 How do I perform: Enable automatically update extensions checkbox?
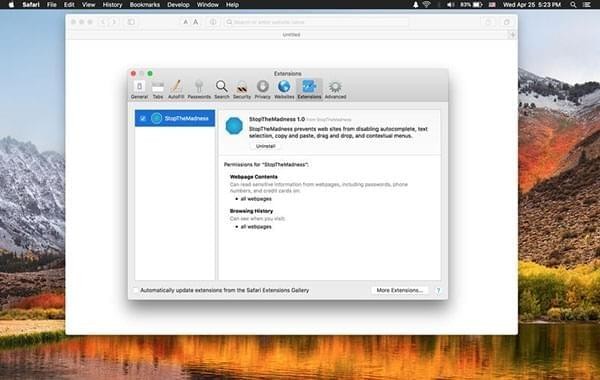[x=136, y=290]
